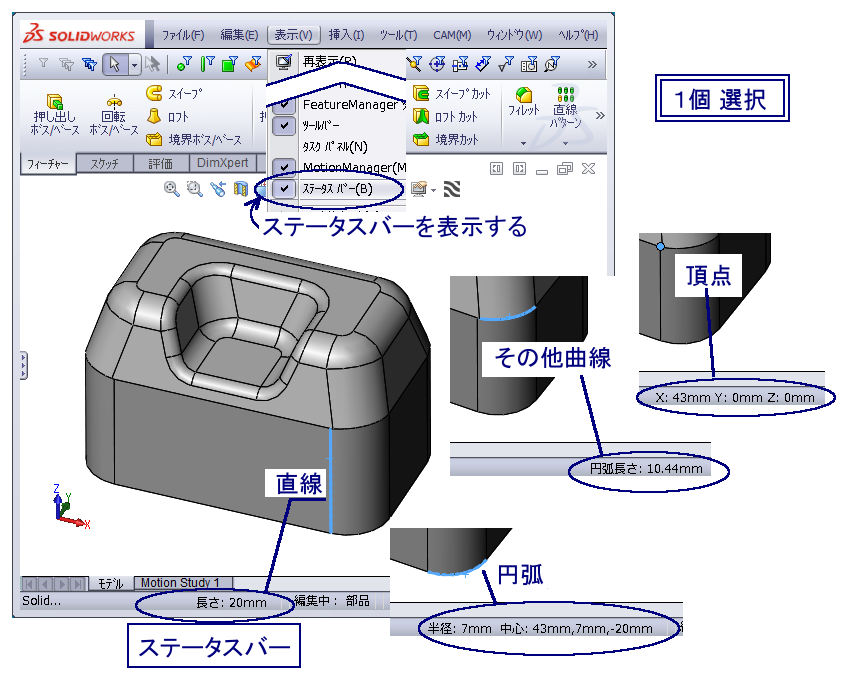The image size is (854, 674).
Task: Click the Revolved Boss/Base (回転ボス/ベース) icon
Action: 114,101
